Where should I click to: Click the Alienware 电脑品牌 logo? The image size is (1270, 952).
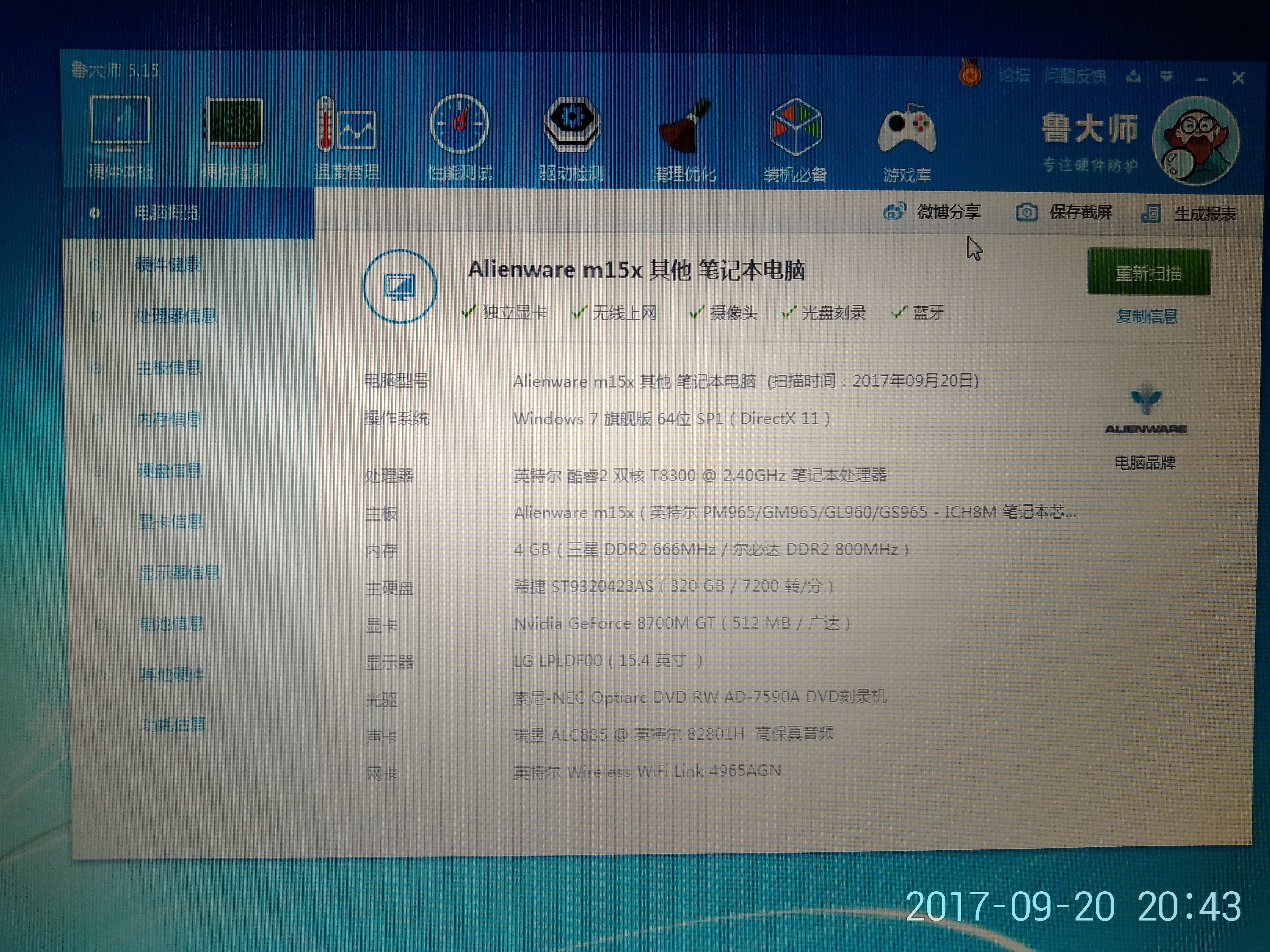pyautogui.click(x=1145, y=409)
